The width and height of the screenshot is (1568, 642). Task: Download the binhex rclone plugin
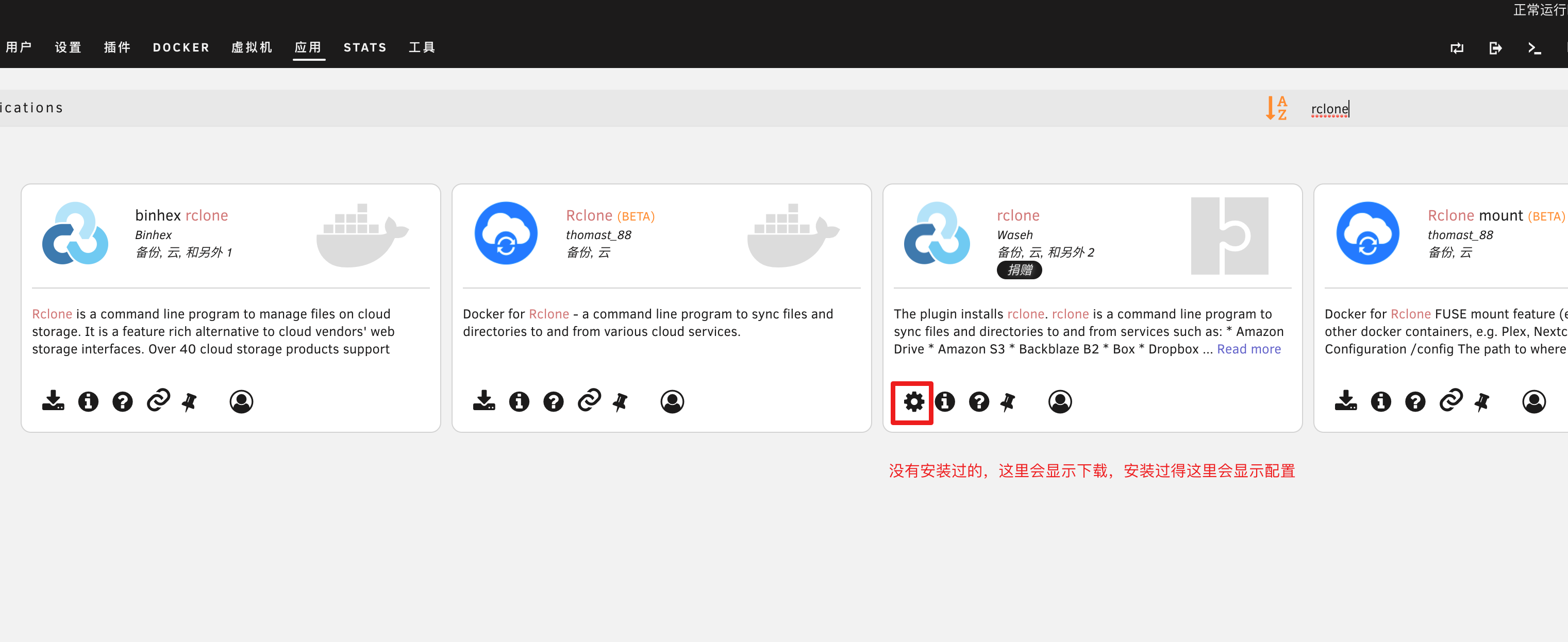(53, 401)
